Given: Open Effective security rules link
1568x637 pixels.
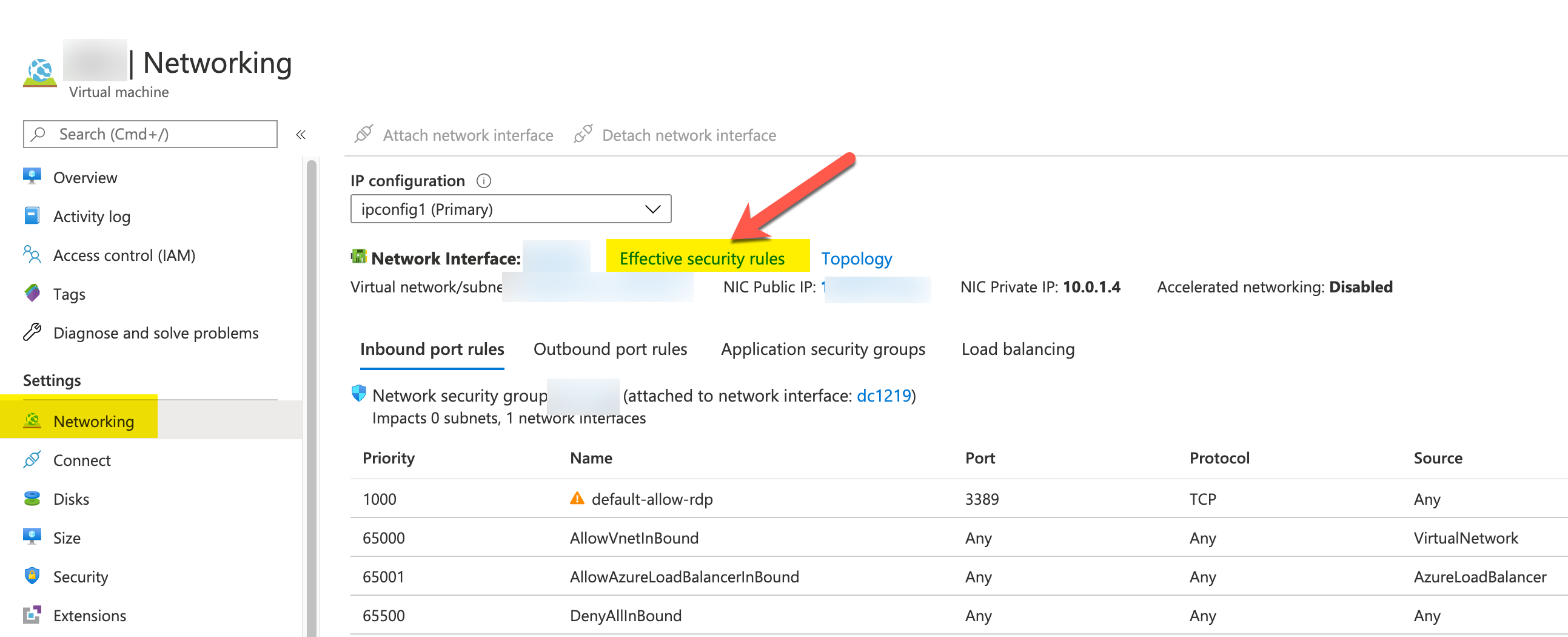Looking at the screenshot, I should pyautogui.click(x=702, y=259).
